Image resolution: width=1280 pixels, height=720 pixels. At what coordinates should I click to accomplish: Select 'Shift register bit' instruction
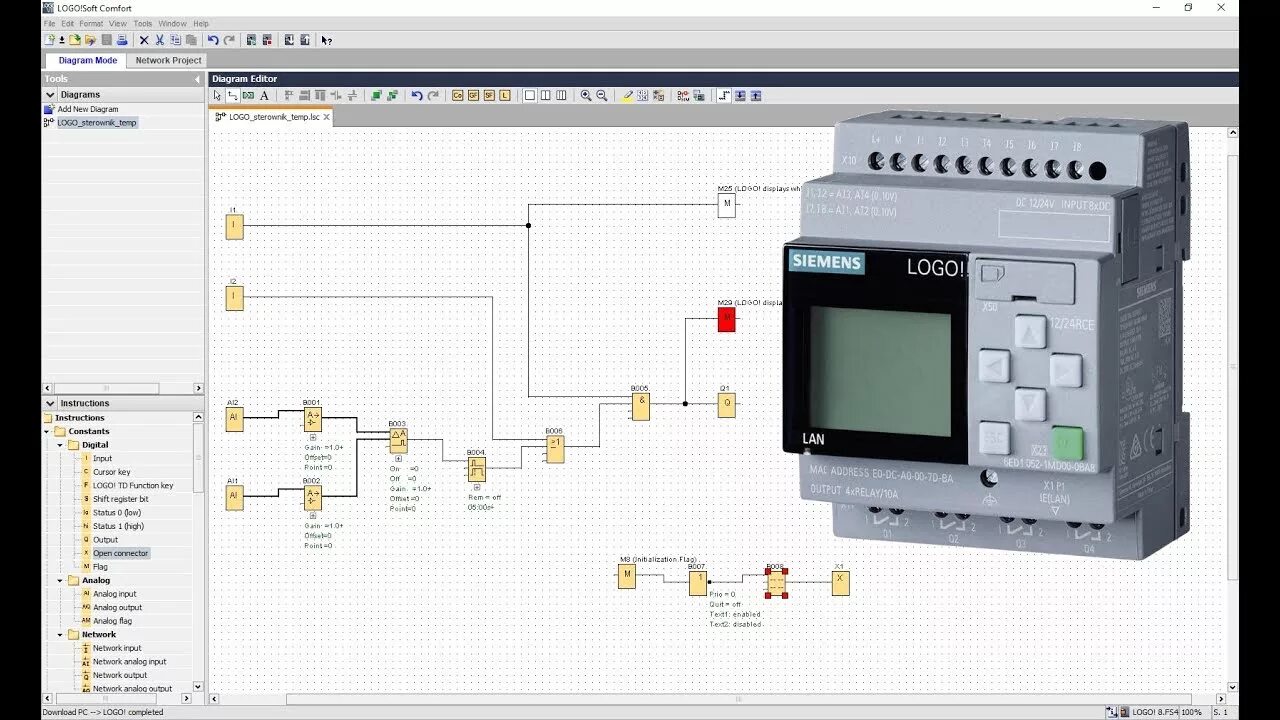pos(120,499)
